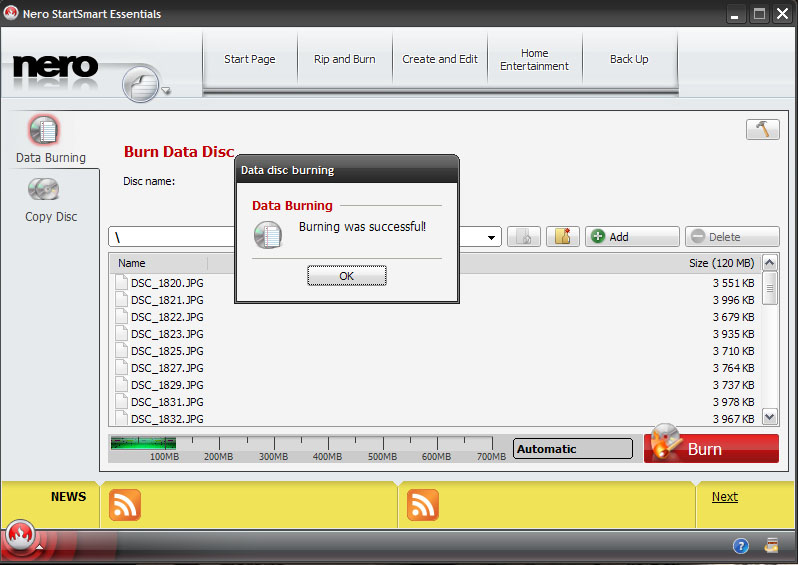Screen dimensions: 798x565
Task: Click the Name column header
Action: point(132,263)
